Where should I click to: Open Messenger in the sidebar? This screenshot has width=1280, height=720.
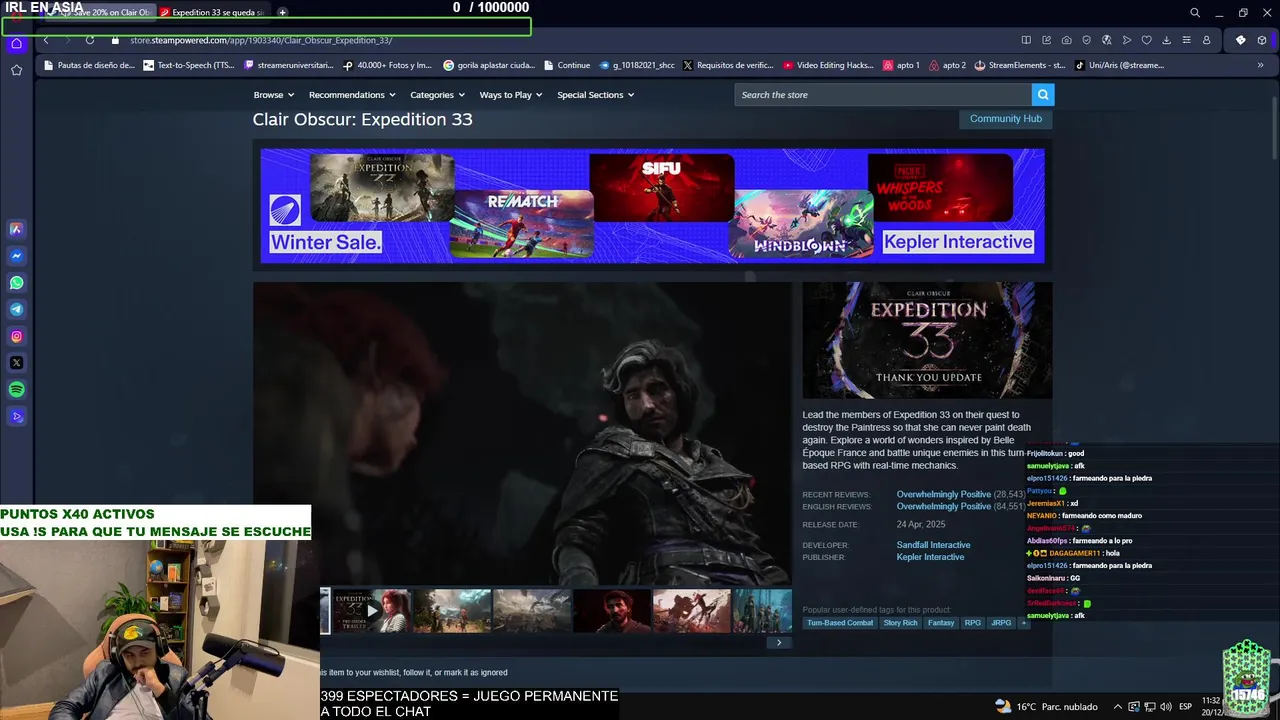point(16,256)
